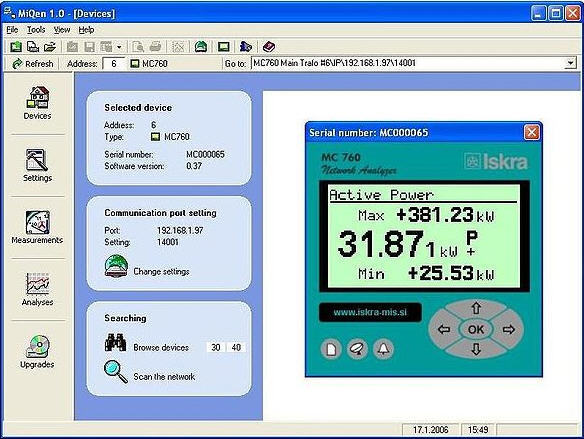Click the Address input field
Image resolution: width=584 pixels, height=439 pixels.
[x=114, y=64]
